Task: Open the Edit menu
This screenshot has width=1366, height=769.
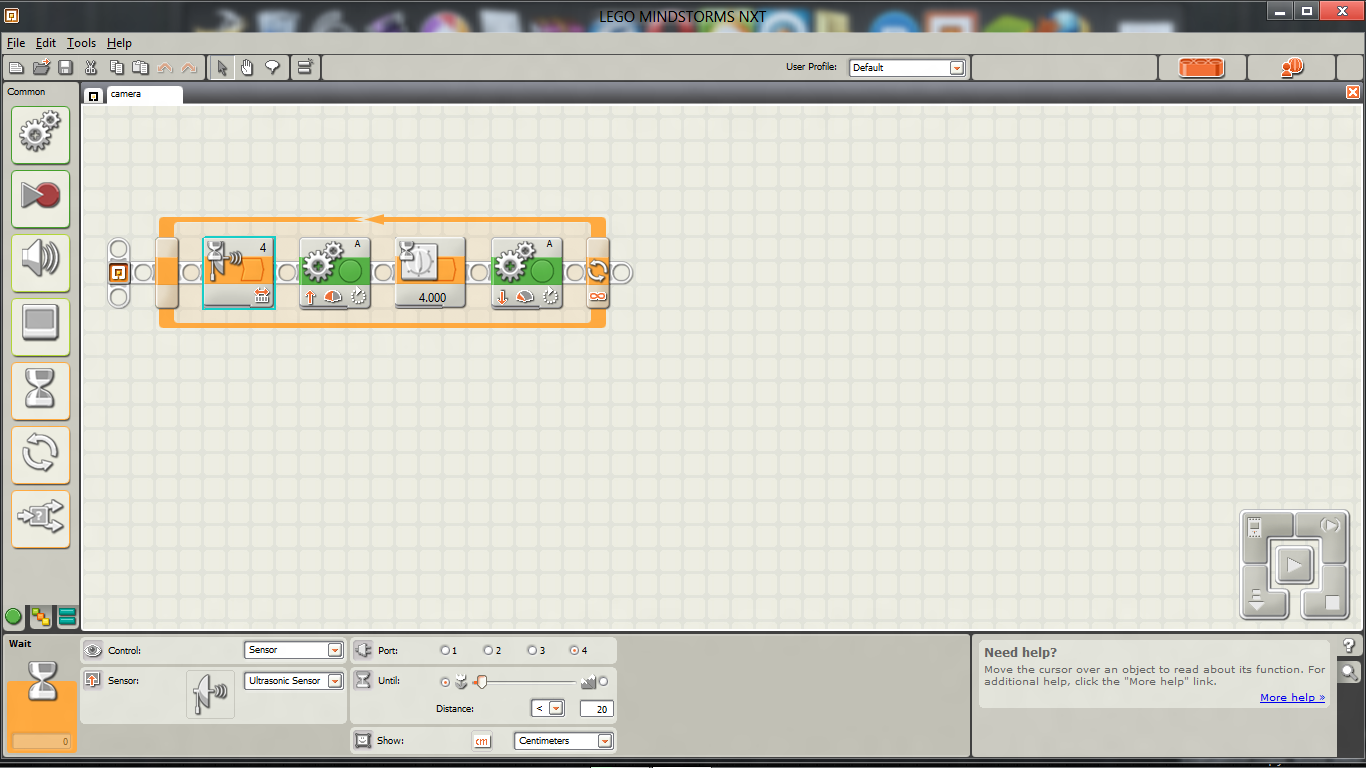Action: pyautogui.click(x=46, y=43)
